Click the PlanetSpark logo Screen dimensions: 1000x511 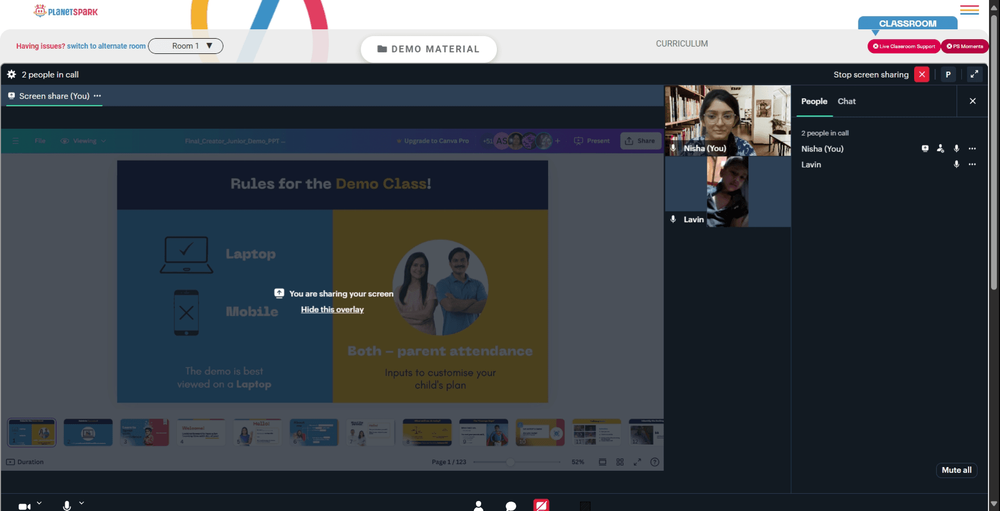click(66, 11)
